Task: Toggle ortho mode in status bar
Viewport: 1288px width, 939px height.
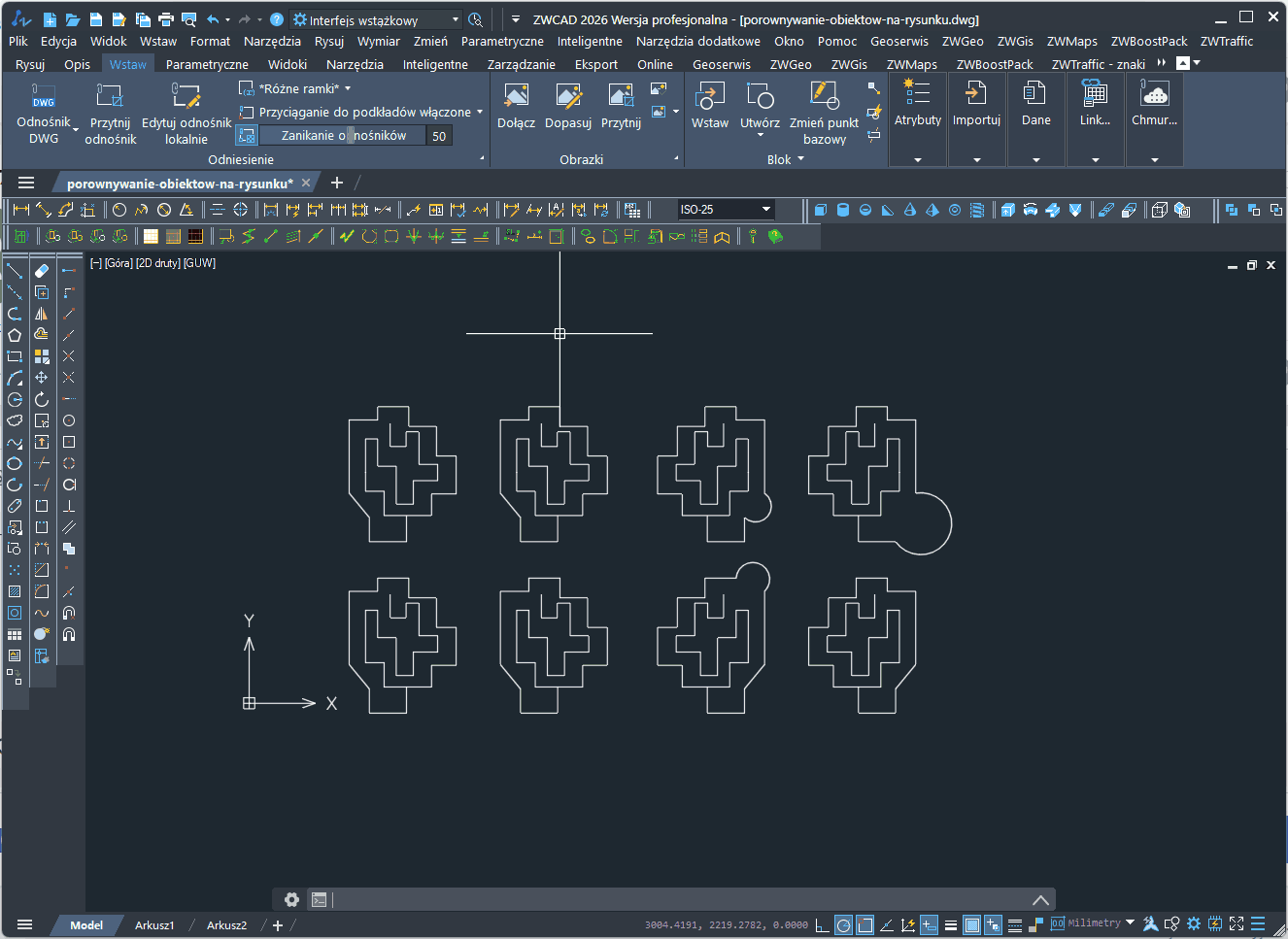Action: coord(822,925)
